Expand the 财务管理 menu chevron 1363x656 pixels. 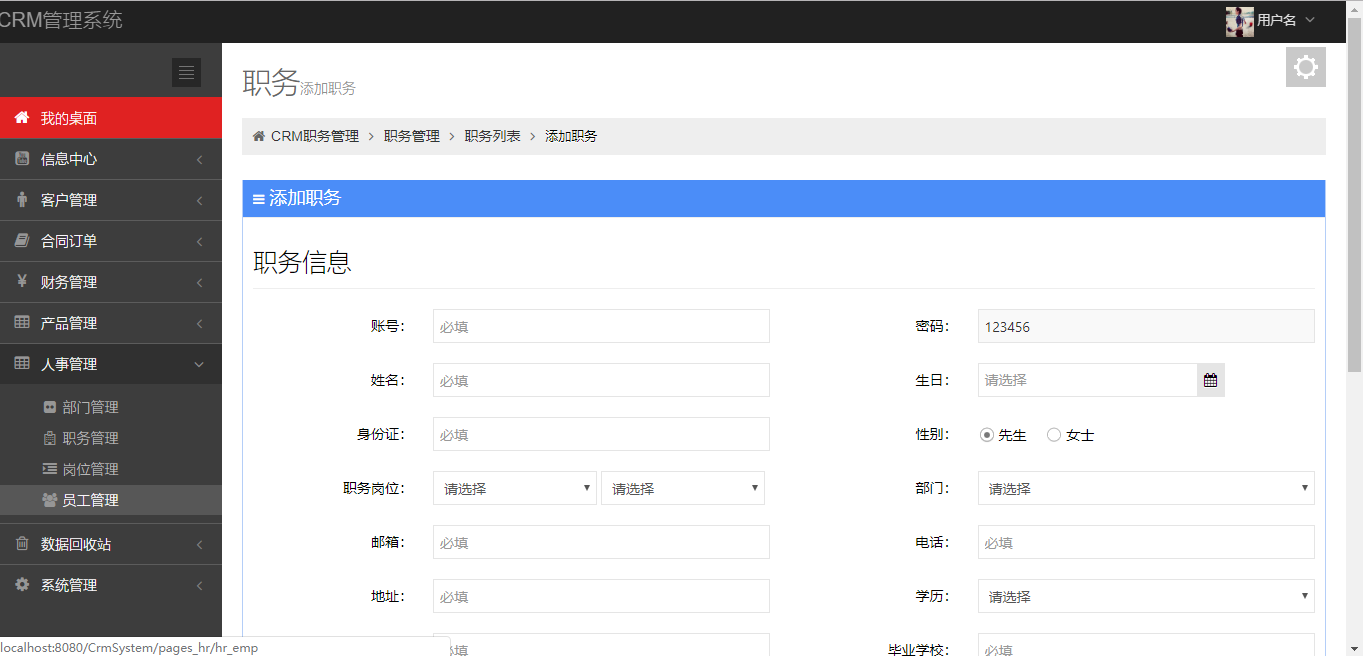[199, 283]
